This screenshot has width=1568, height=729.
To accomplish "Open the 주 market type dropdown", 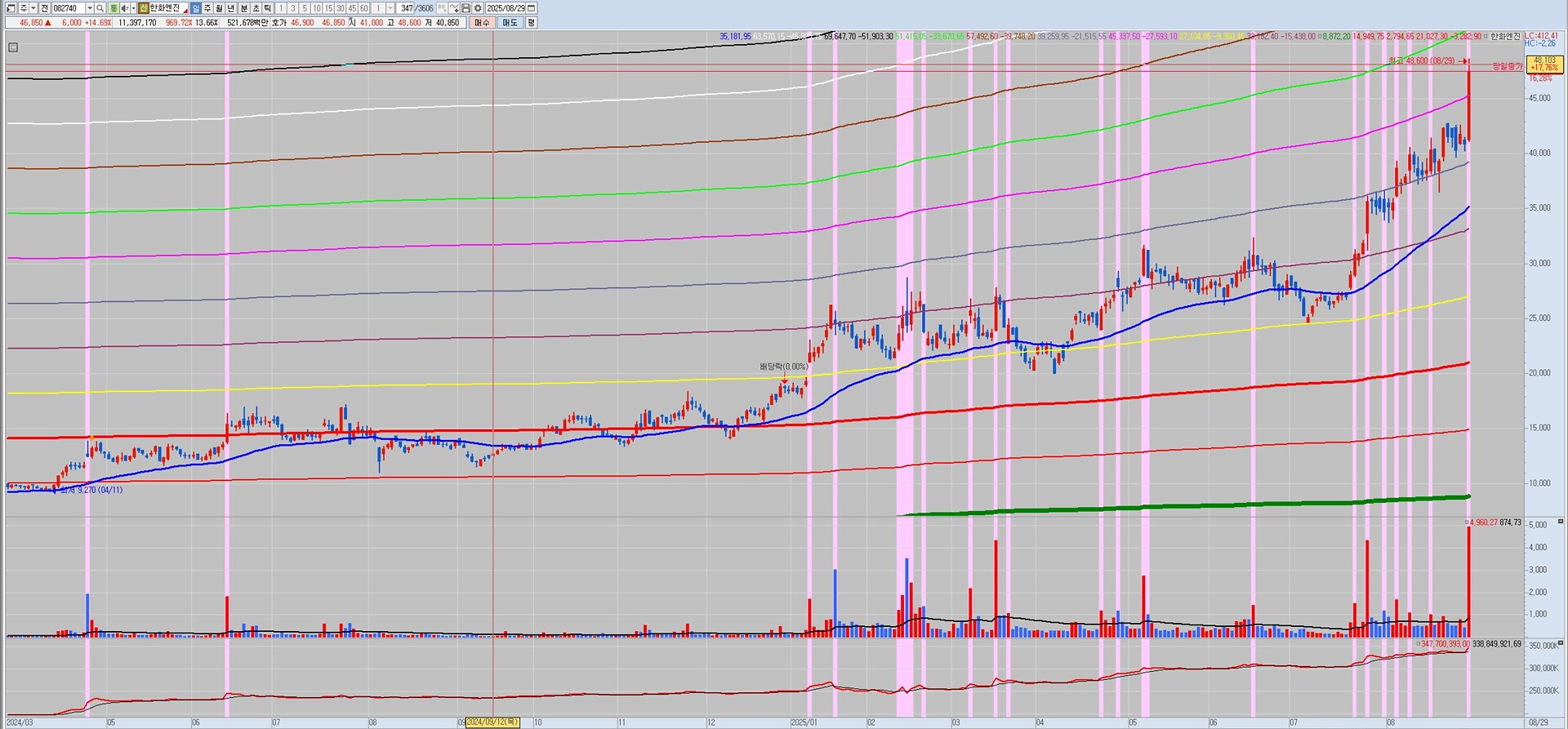I will [33, 8].
